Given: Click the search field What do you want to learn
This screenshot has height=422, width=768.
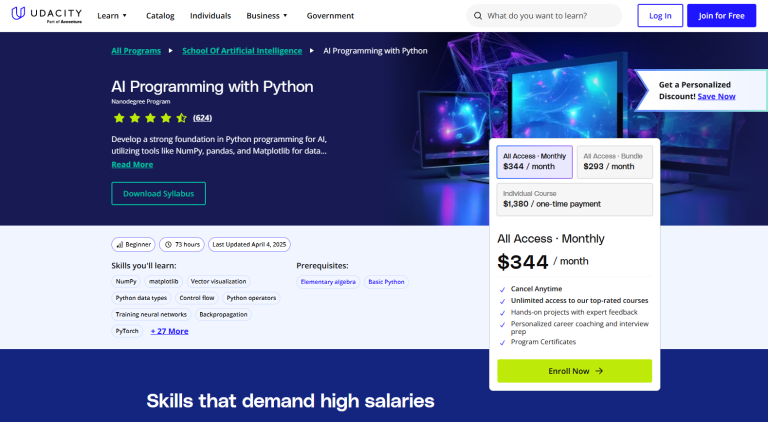Looking at the screenshot, I should click(x=544, y=16).
